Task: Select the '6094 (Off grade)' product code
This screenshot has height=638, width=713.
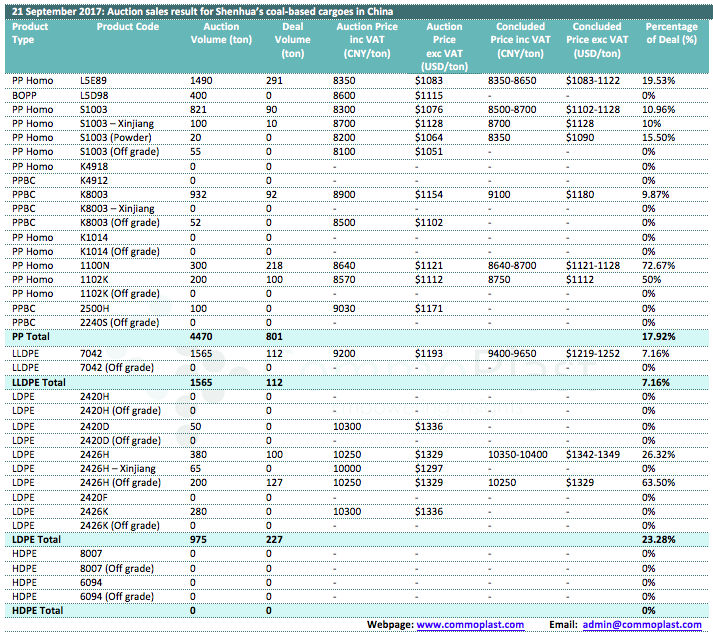Action: click(117, 597)
